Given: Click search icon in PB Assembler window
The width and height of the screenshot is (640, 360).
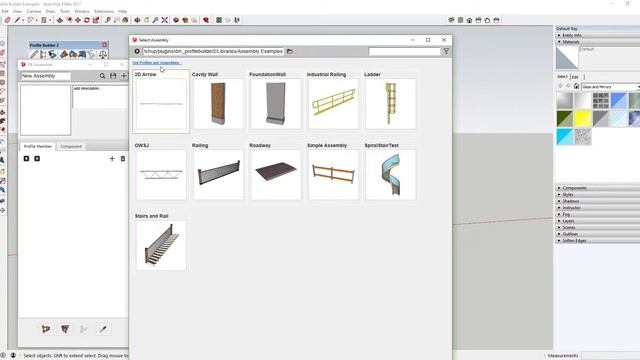Looking at the screenshot, I should (x=102, y=76).
